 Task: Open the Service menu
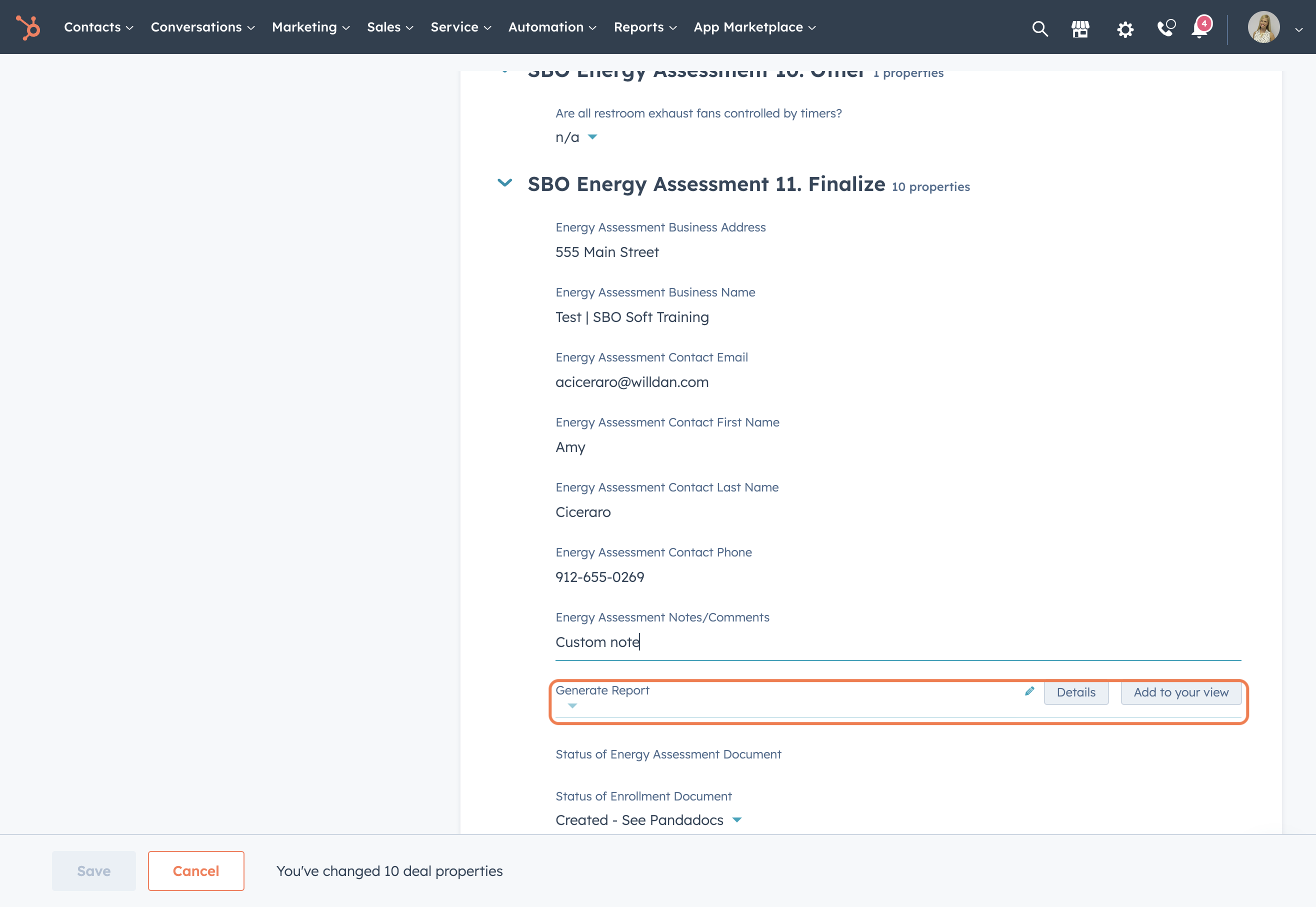tap(461, 27)
